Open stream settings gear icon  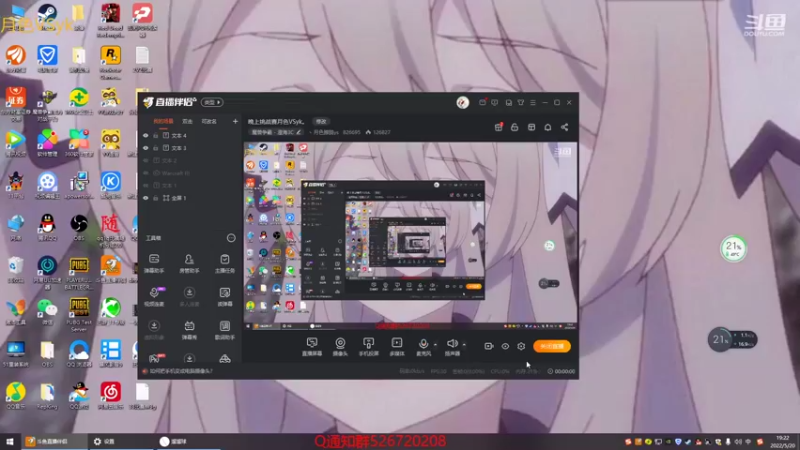(x=521, y=346)
